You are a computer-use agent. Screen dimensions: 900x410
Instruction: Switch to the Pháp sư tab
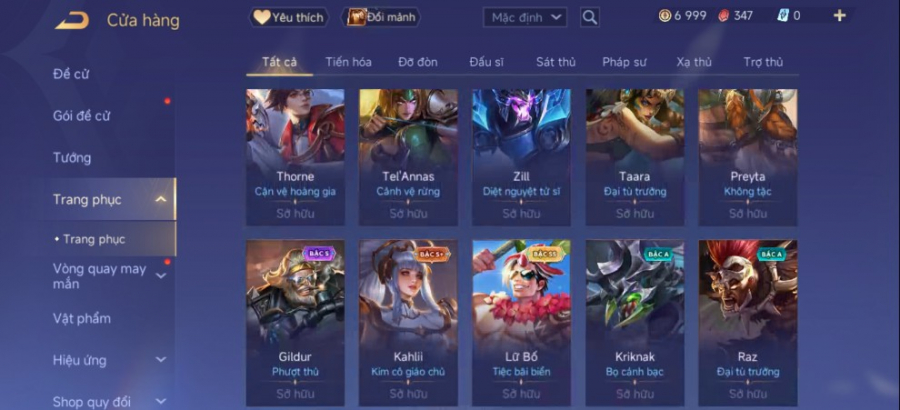624,62
